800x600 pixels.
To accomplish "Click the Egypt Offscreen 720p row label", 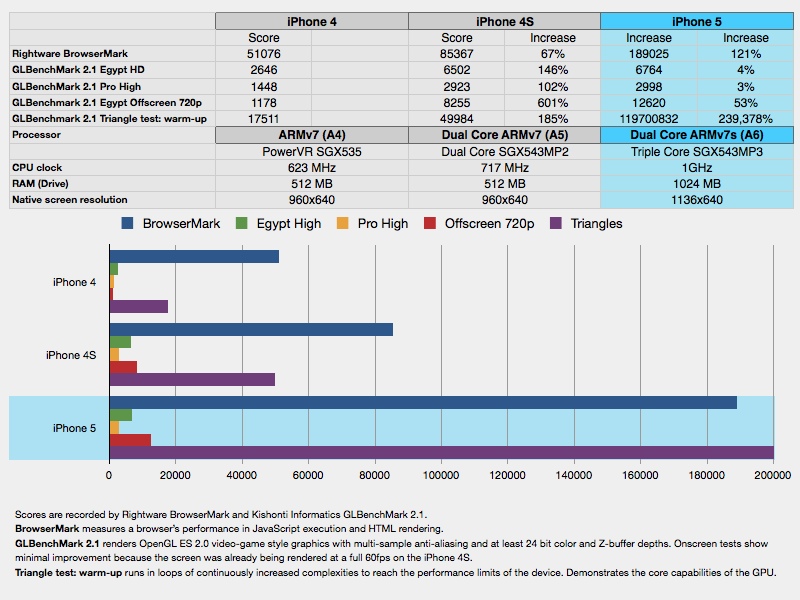I will coord(107,103).
